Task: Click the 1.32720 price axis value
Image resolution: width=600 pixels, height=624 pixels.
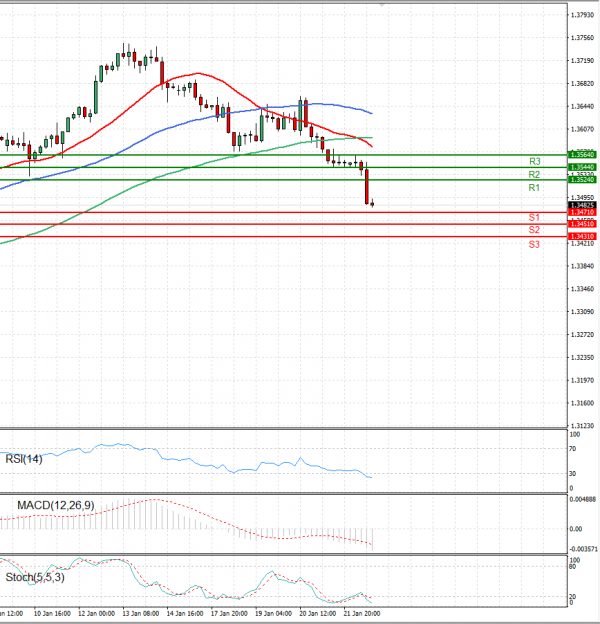Action: coord(582,335)
